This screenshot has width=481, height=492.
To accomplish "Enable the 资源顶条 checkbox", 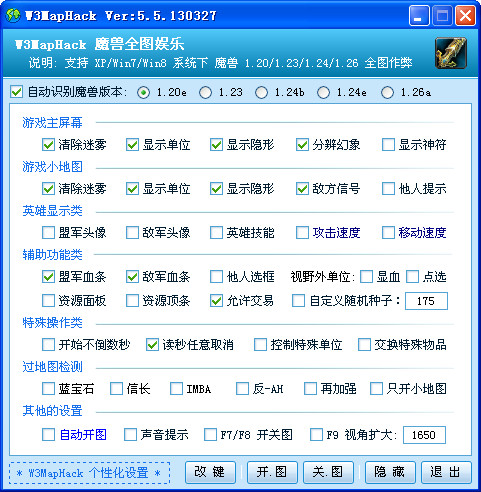I will [132, 301].
